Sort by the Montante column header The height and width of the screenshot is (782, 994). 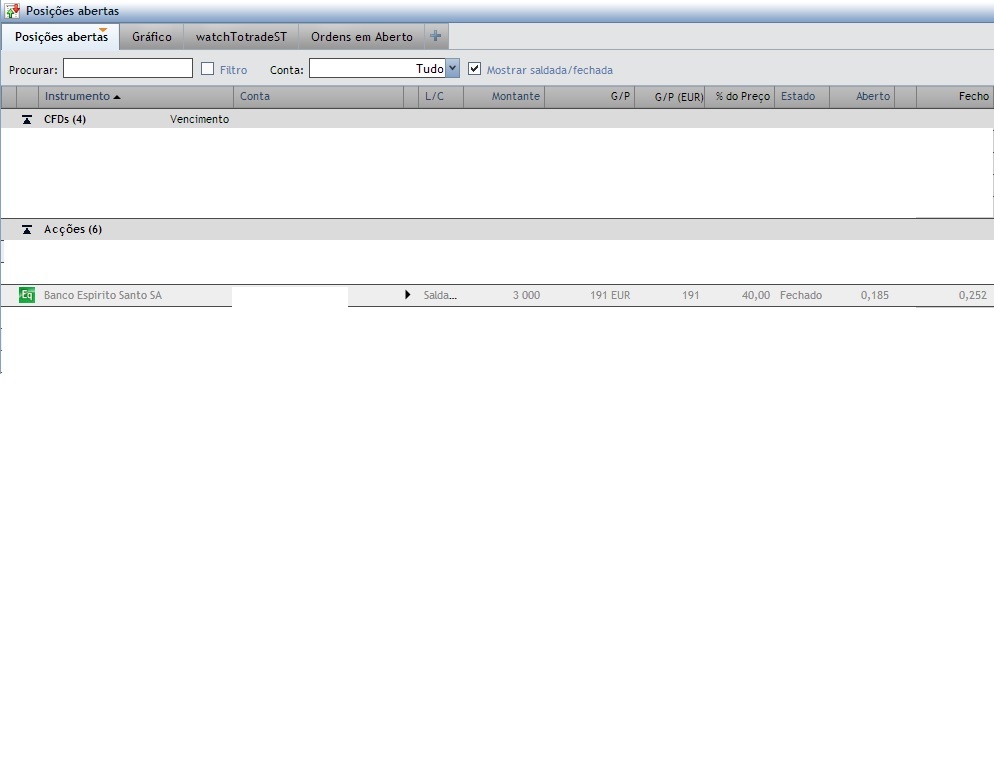(x=504, y=96)
